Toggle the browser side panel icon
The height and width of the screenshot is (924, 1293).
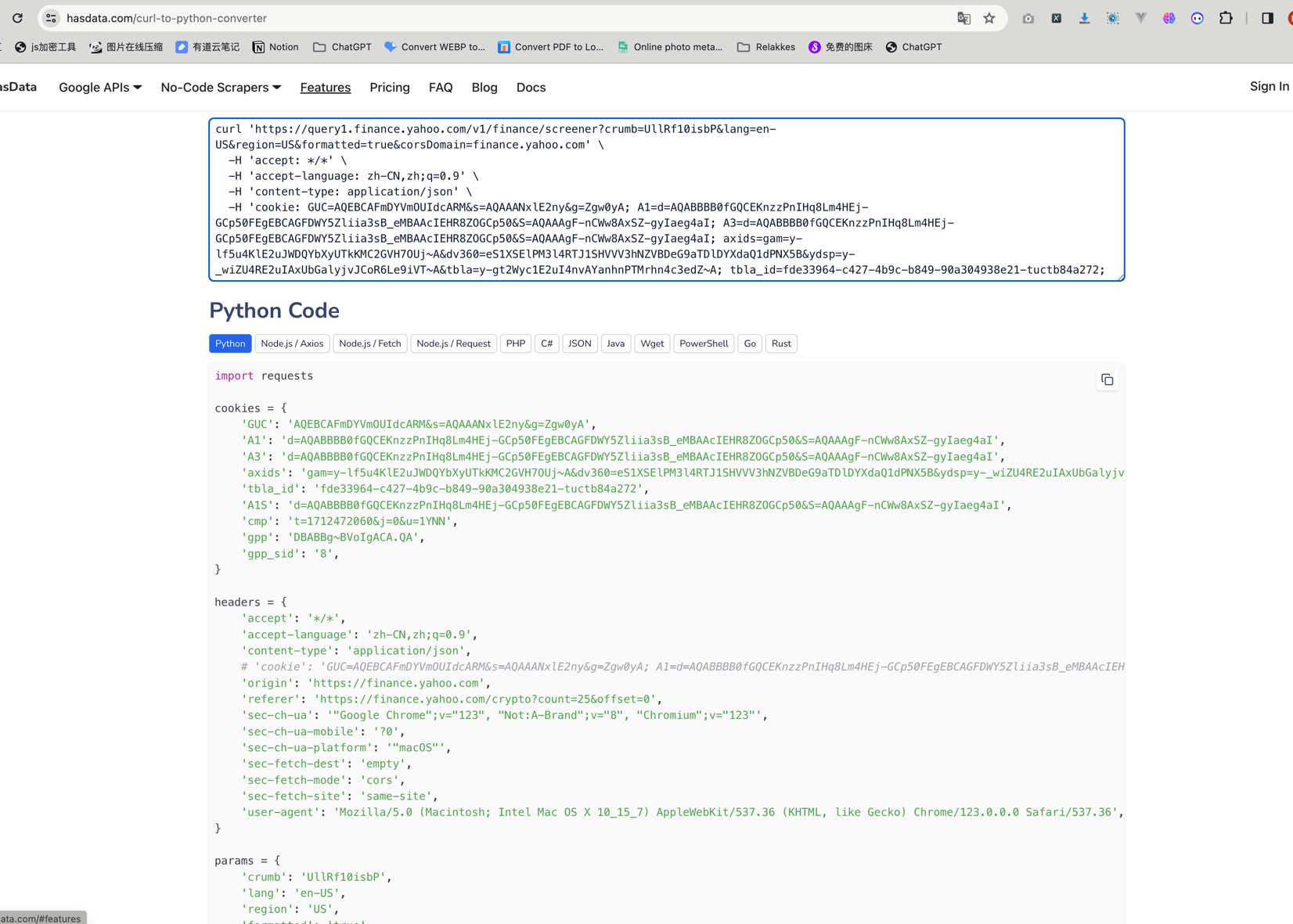point(1267,18)
